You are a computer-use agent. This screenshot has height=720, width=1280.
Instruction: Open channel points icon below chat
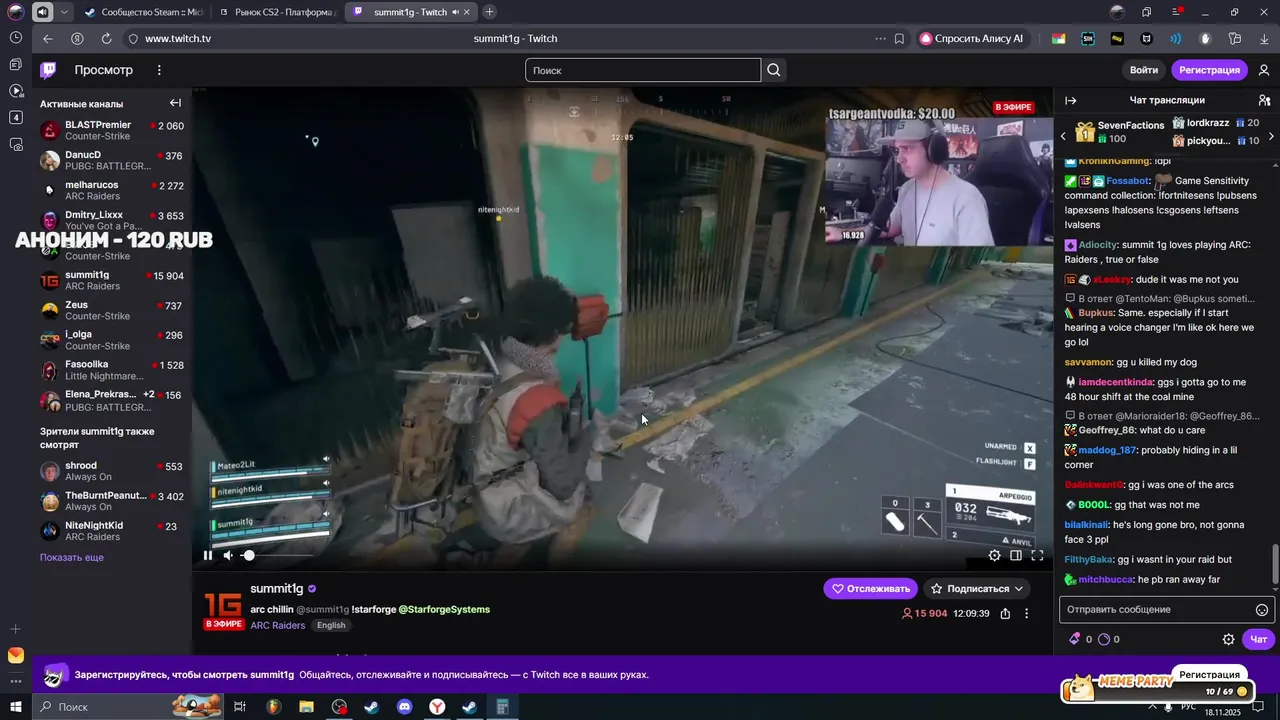point(1104,639)
